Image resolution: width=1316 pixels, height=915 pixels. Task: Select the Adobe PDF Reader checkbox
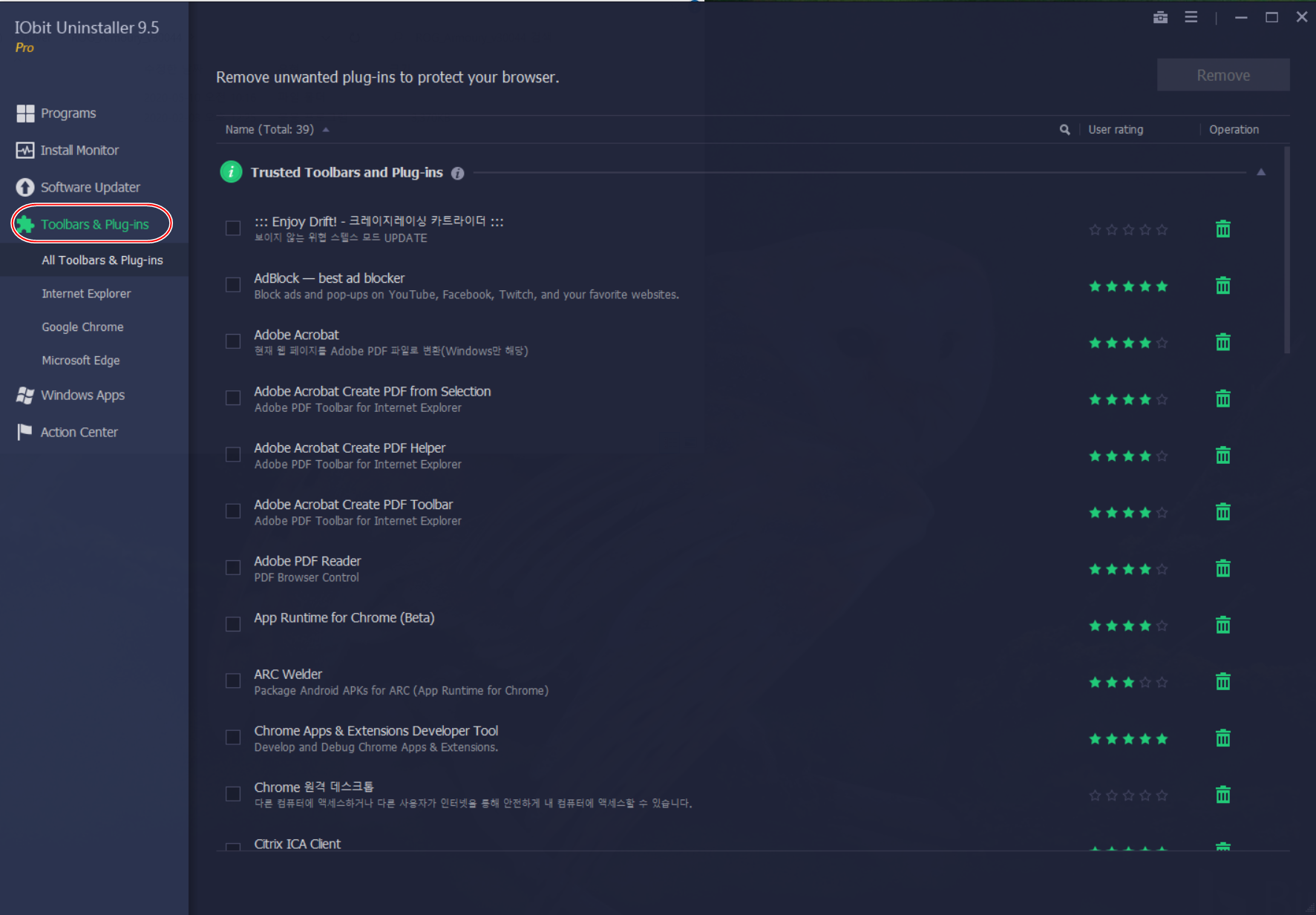233,568
